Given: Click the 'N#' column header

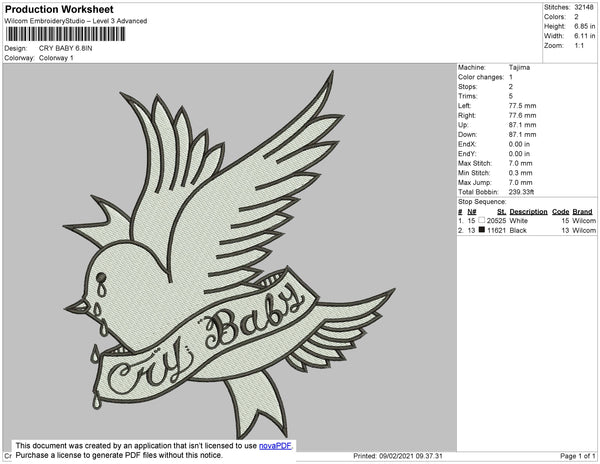Looking at the screenshot, I should [472, 212].
